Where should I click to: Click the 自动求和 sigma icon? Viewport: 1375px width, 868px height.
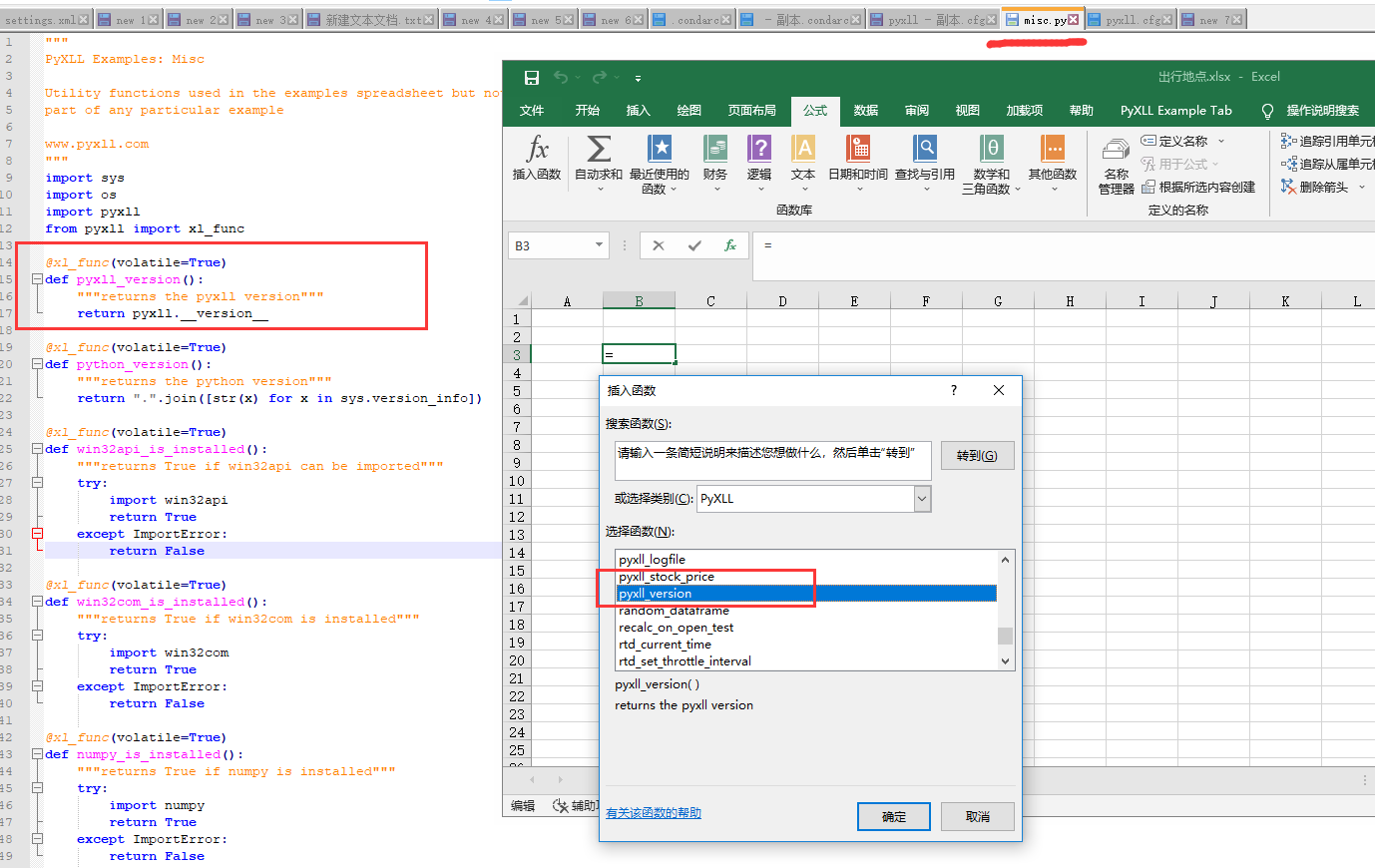tap(599, 150)
